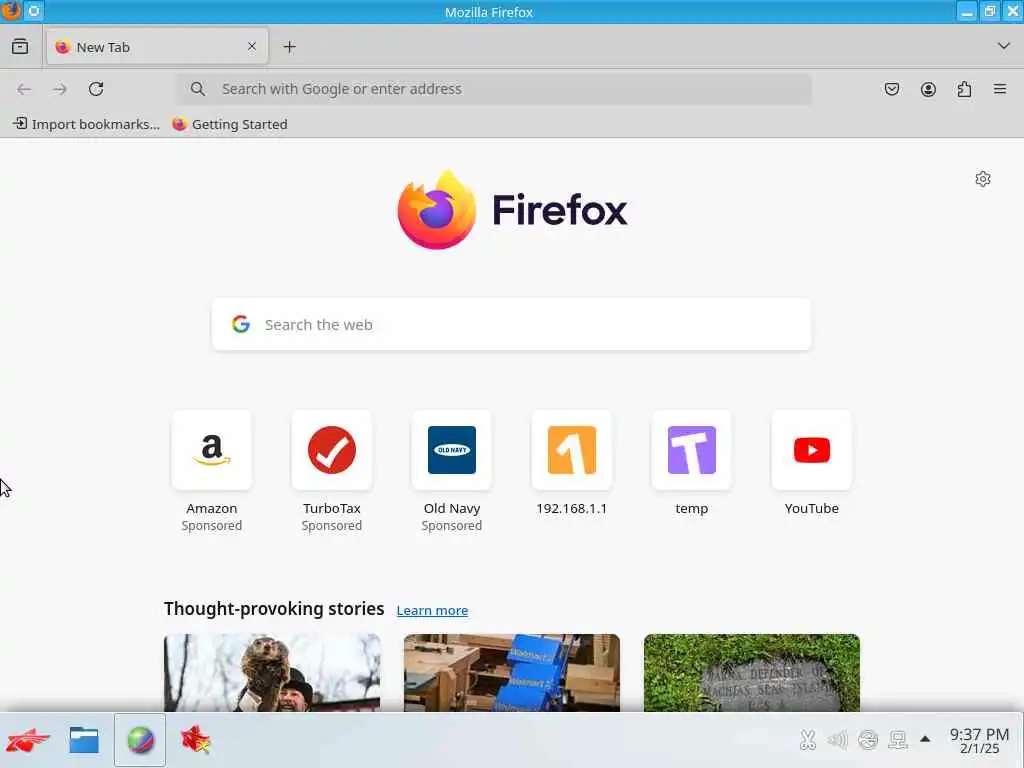Select the web browser globe taskbar icon
Viewport: 1024px width, 768px height.
(140, 741)
